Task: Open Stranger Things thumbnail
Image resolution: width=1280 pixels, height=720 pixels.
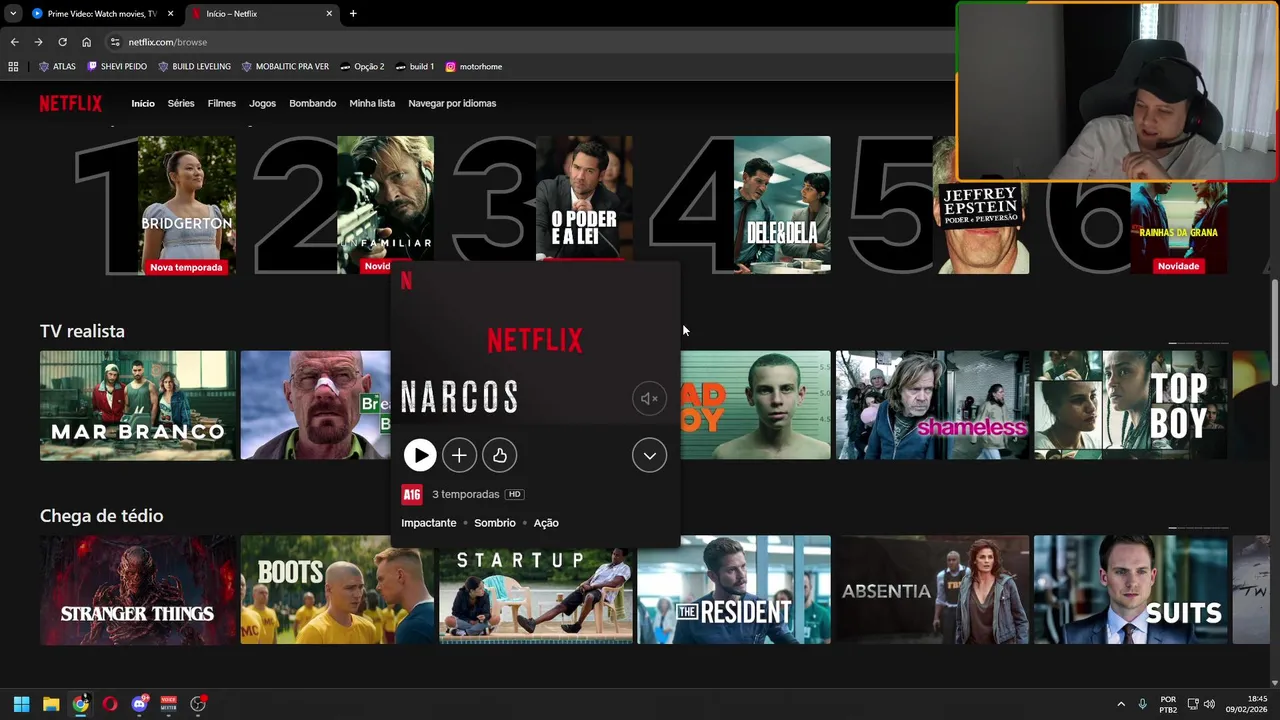Action: 138,590
